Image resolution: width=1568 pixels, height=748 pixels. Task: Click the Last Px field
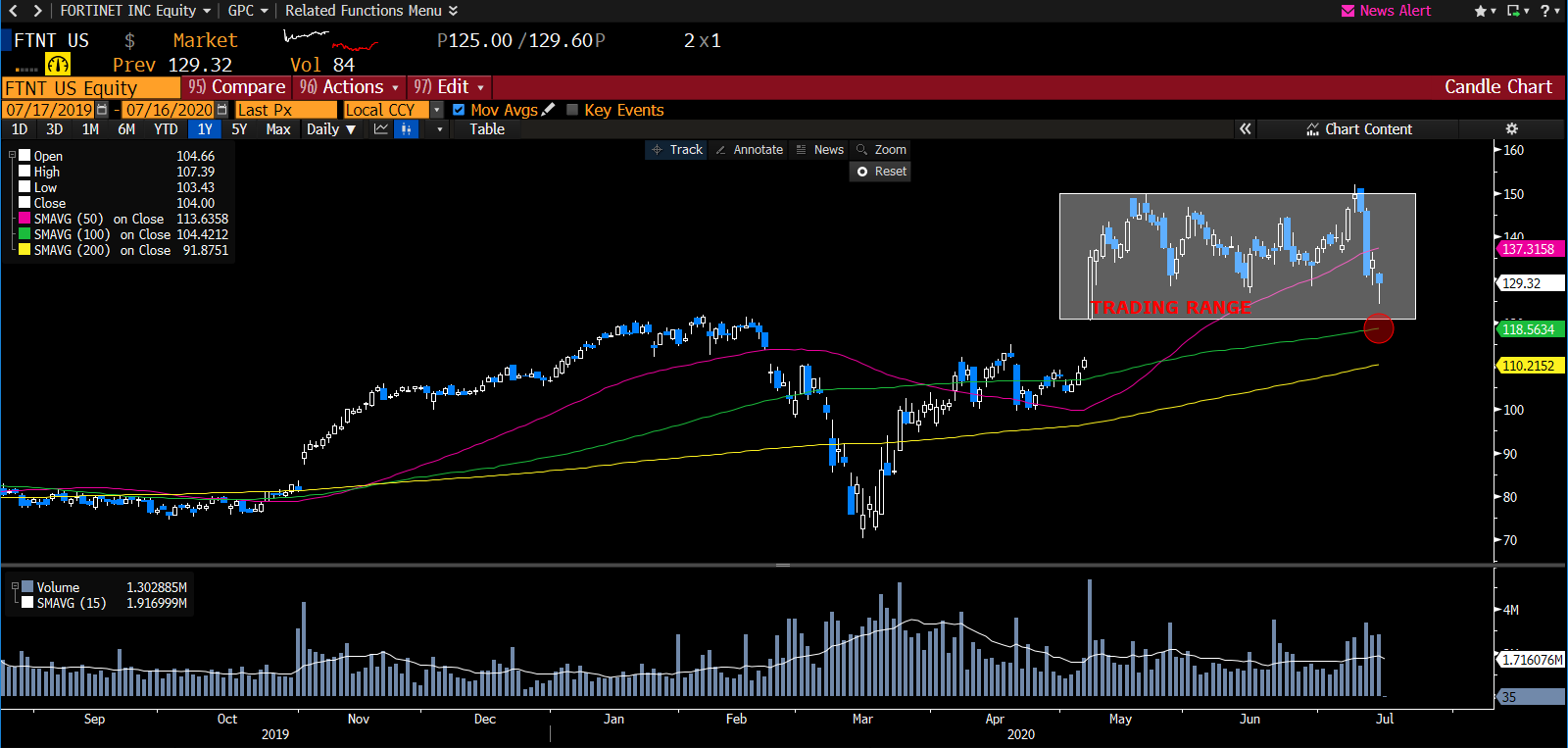[286, 110]
